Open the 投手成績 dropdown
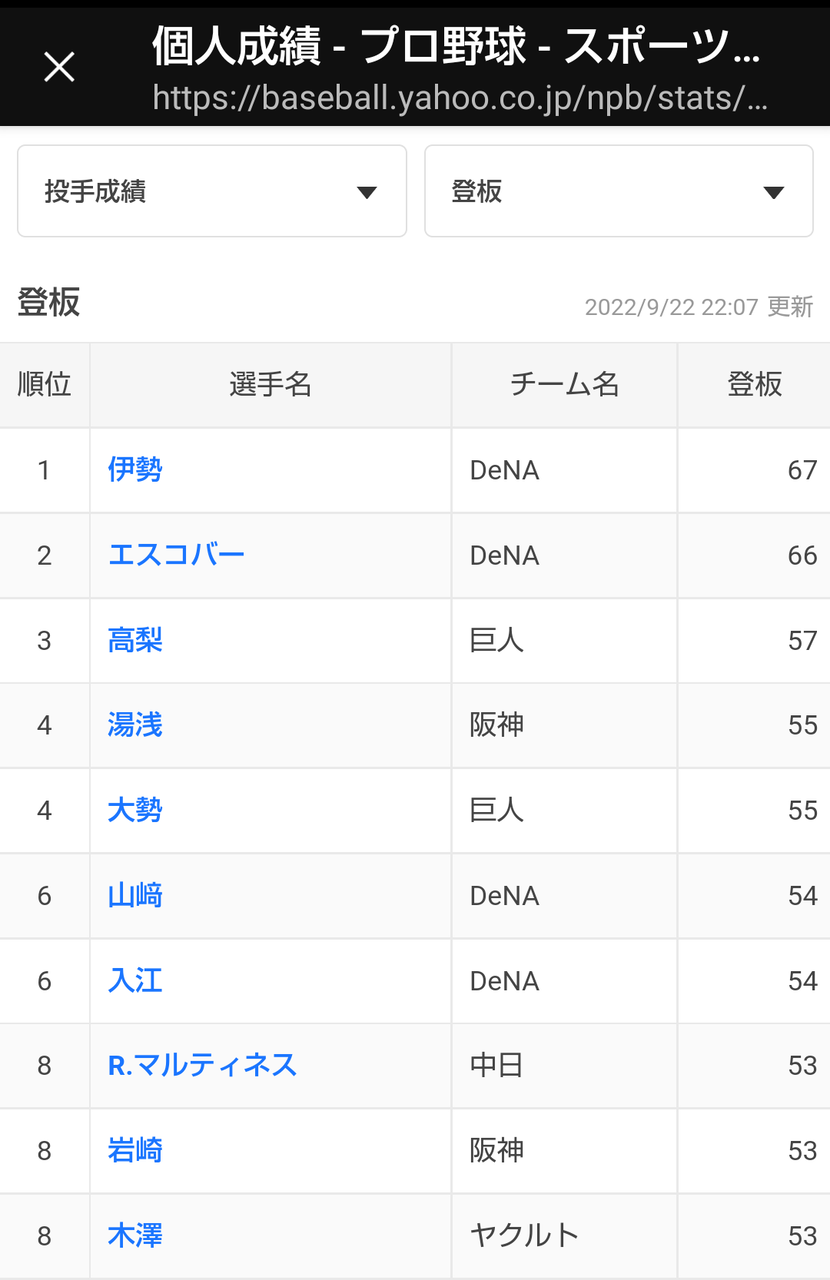This screenshot has width=830, height=1280. click(212, 191)
